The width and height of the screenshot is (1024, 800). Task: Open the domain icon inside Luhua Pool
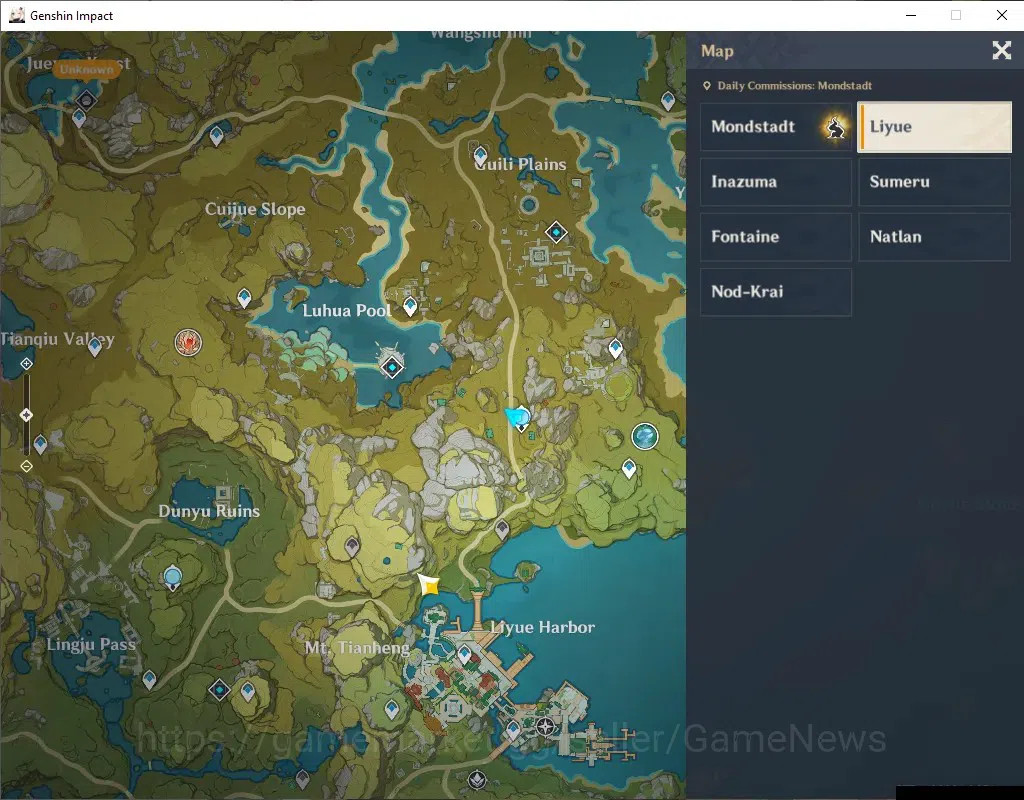392,368
